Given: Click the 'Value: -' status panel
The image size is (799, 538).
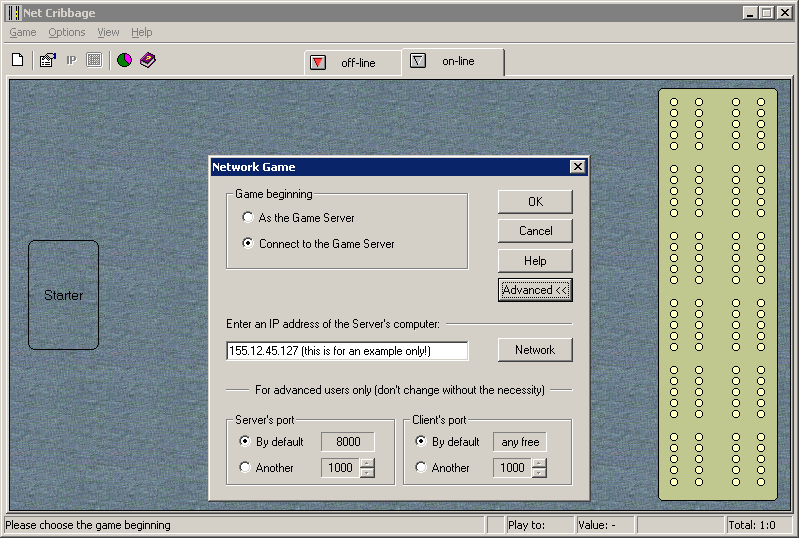Looking at the screenshot, I should pos(605,525).
